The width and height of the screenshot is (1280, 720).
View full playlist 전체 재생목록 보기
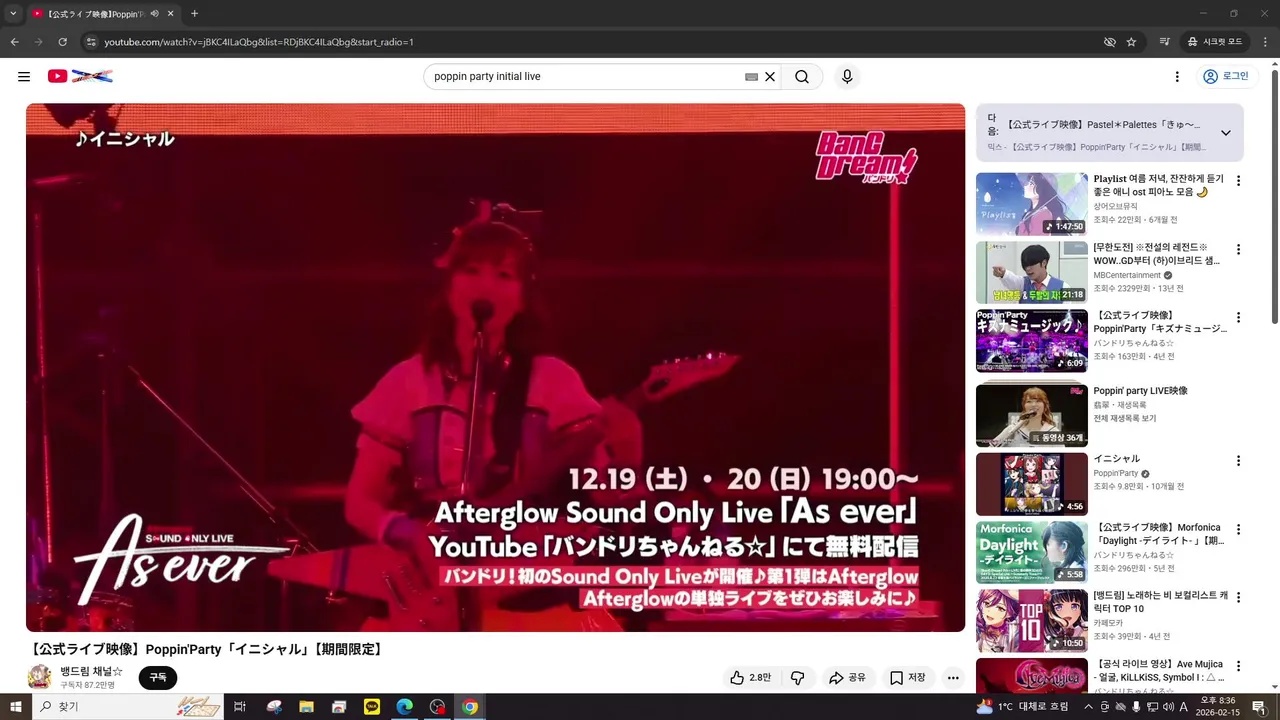pos(1124,418)
